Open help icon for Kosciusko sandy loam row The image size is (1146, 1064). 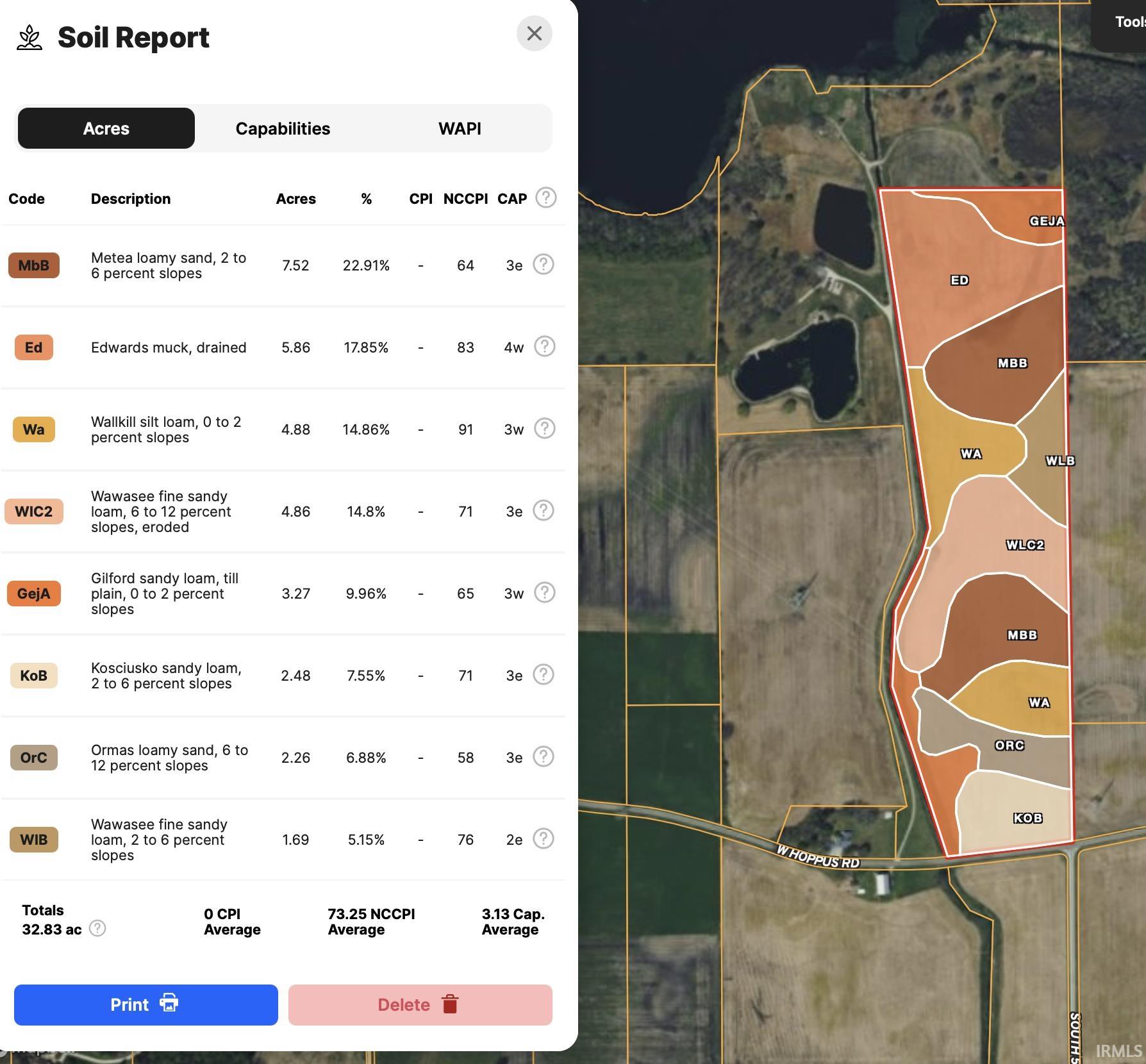point(544,674)
